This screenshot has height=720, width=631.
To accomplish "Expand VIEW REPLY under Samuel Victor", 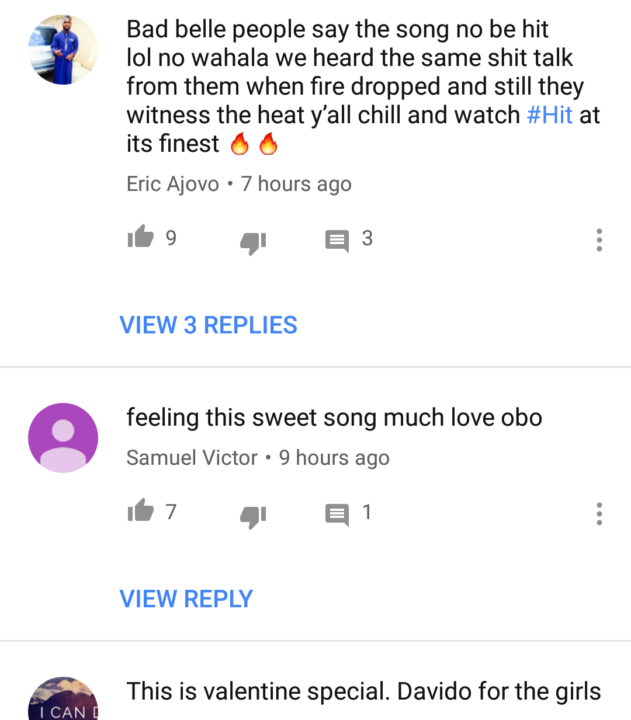I will tap(186, 598).
